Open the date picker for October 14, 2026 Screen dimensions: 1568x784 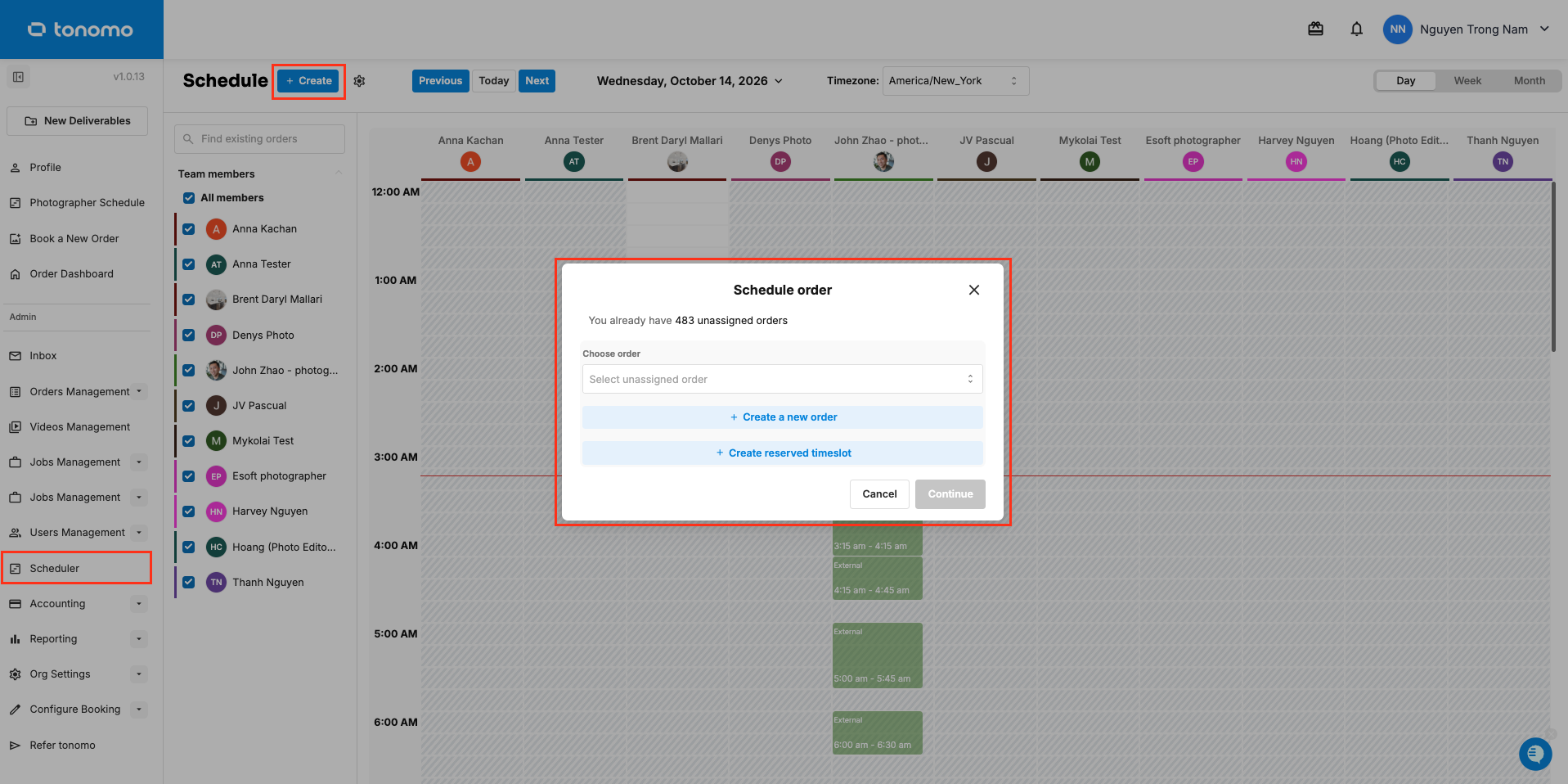click(x=690, y=81)
